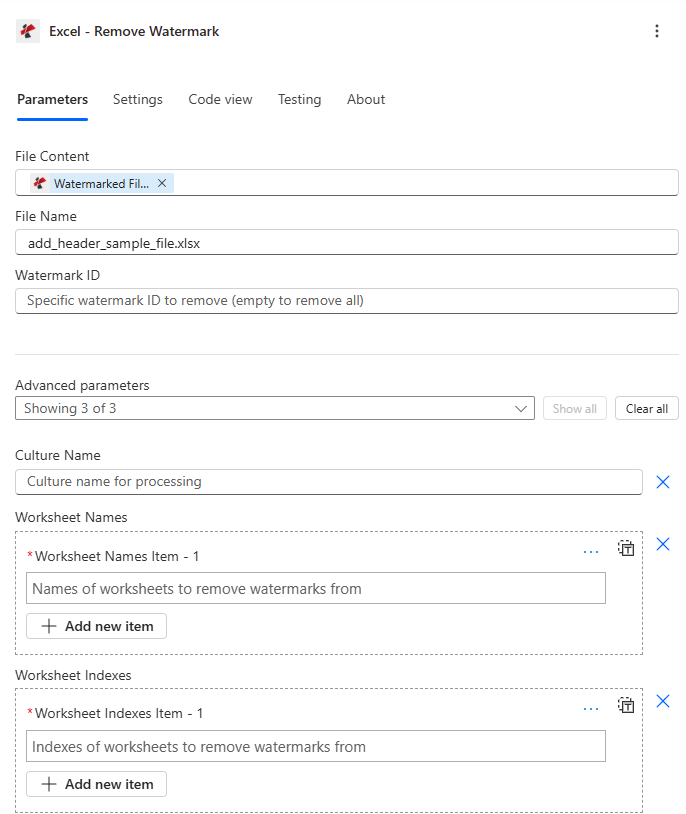Click the Culture Name input field
686x814 pixels.
(329, 482)
